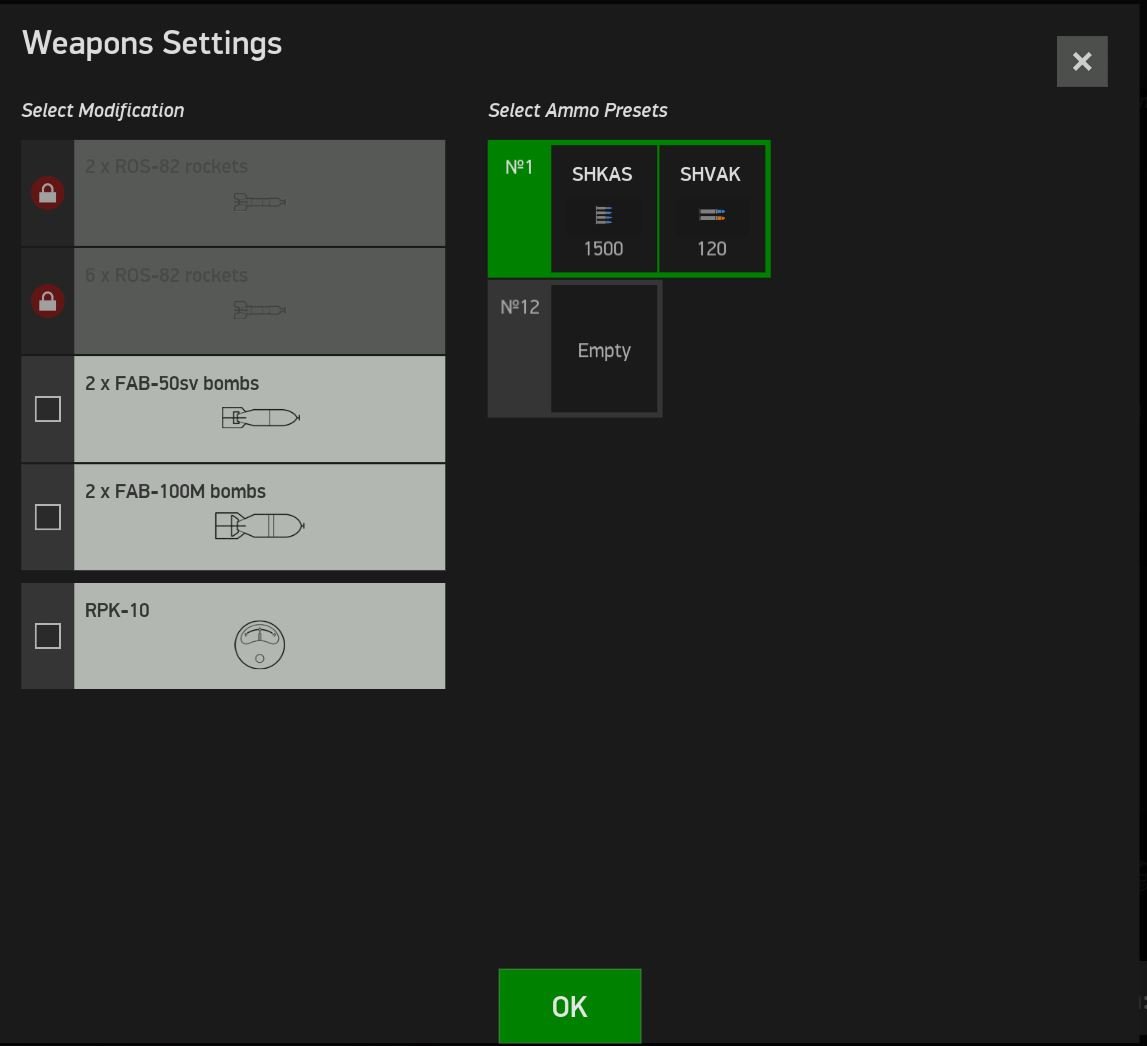Confirm settings with the OK button
Image resolution: width=1147 pixels, height=1046 pixels.
pos(570,1006)
